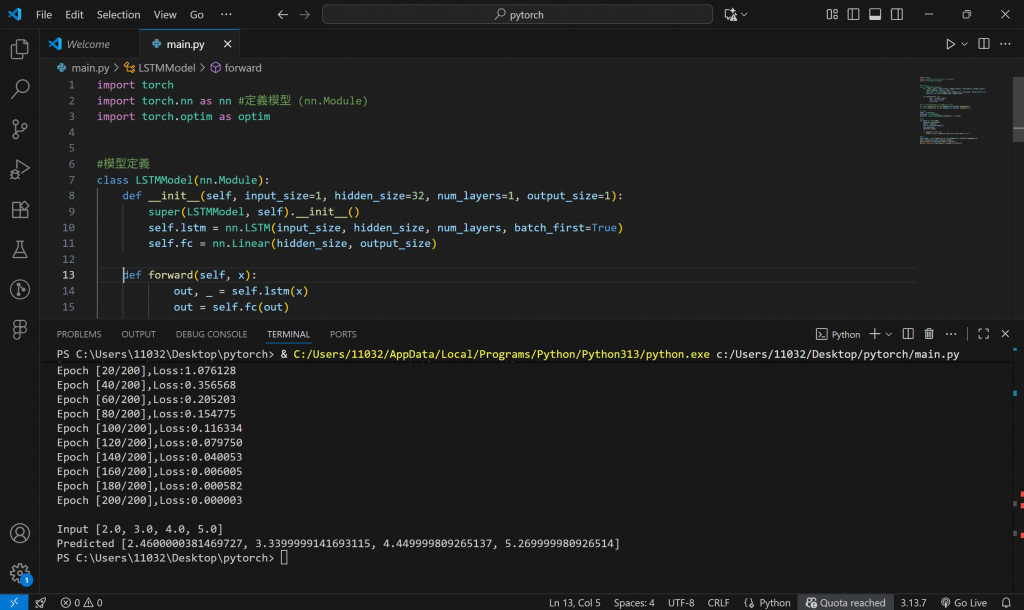Click the Run Python File play button

click(x=950, y=44)
